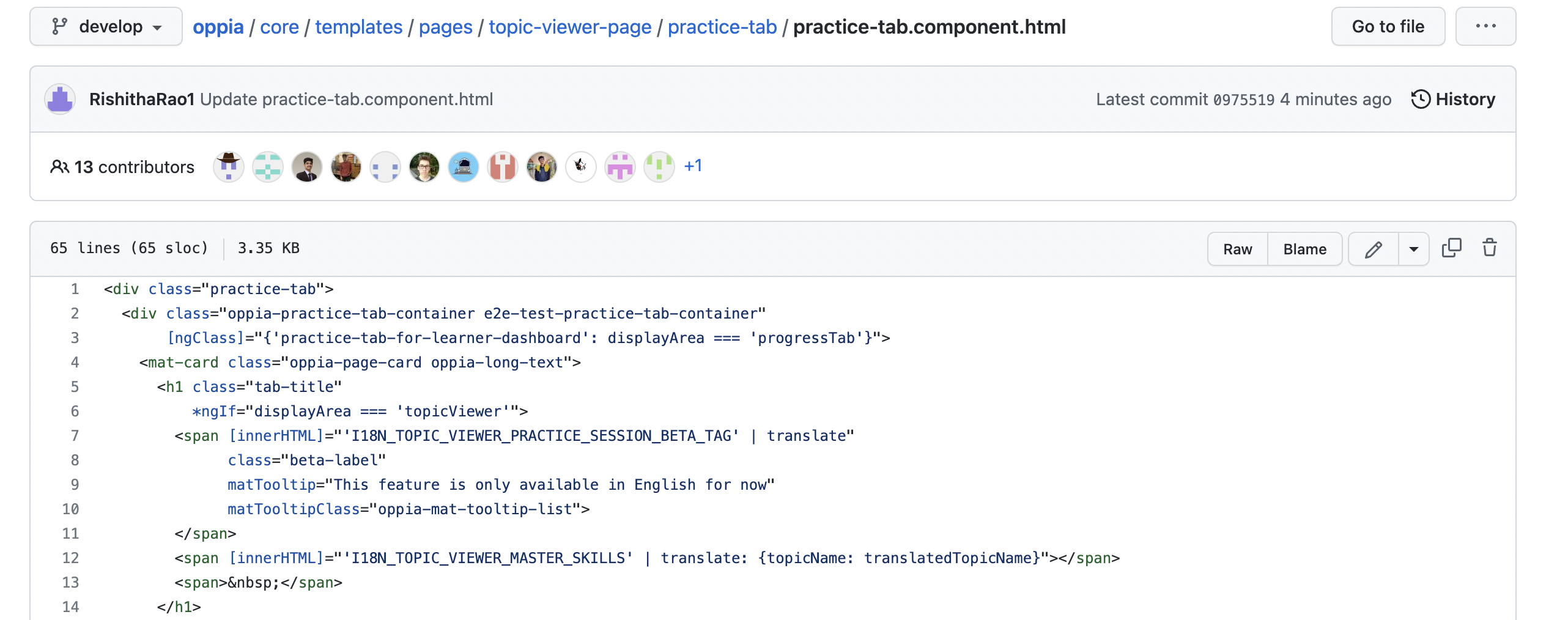Screen dimensions: 1568x620
Task: Click the Go to file button
Action: [x=1388, y=26]
